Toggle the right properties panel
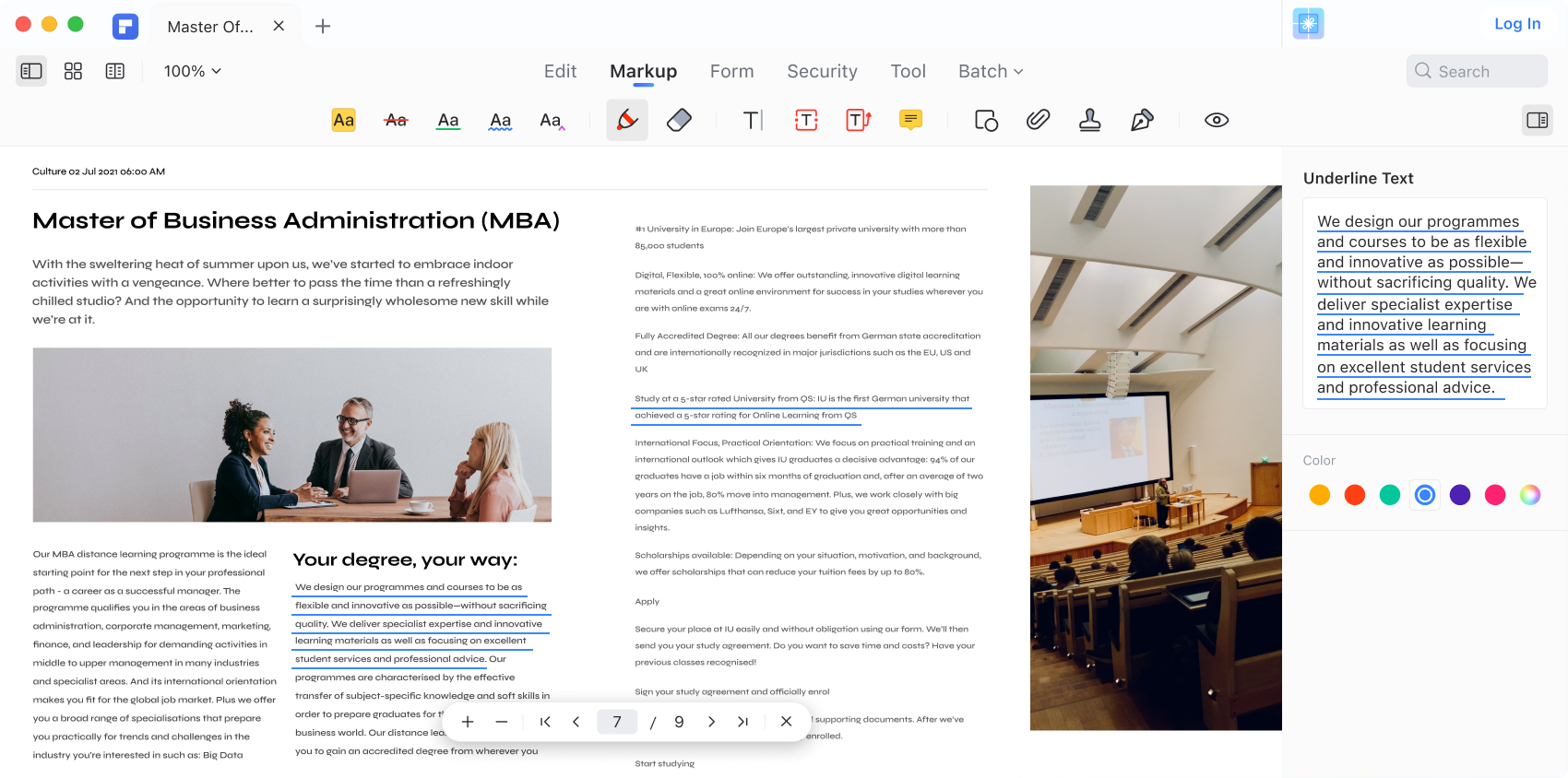1568x778 pixels. [1537, 120]
